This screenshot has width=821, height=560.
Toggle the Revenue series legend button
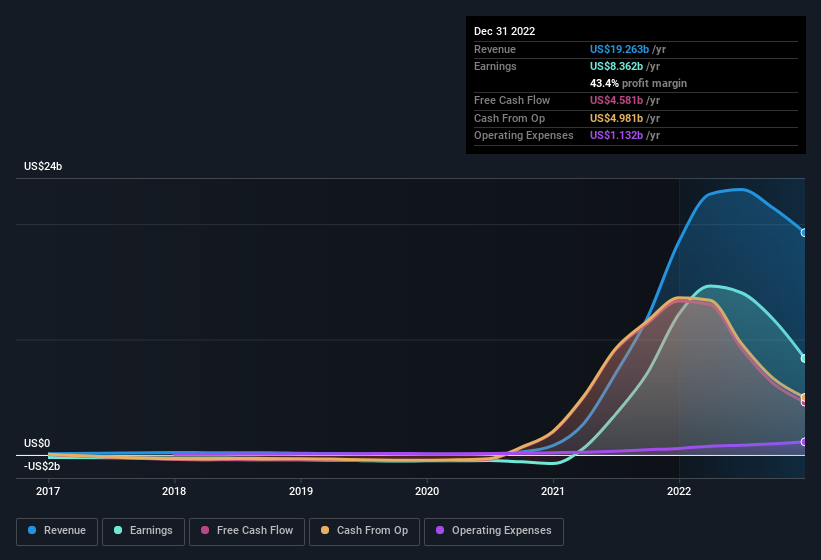(x=57, y=531)
